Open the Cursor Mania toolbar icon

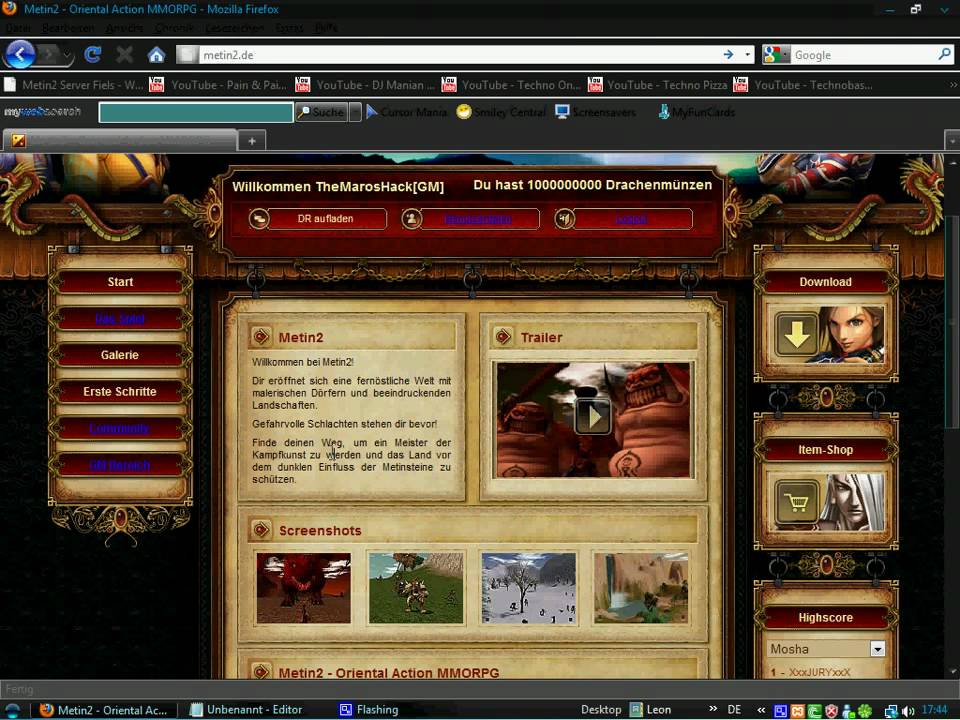click(372, 111)
